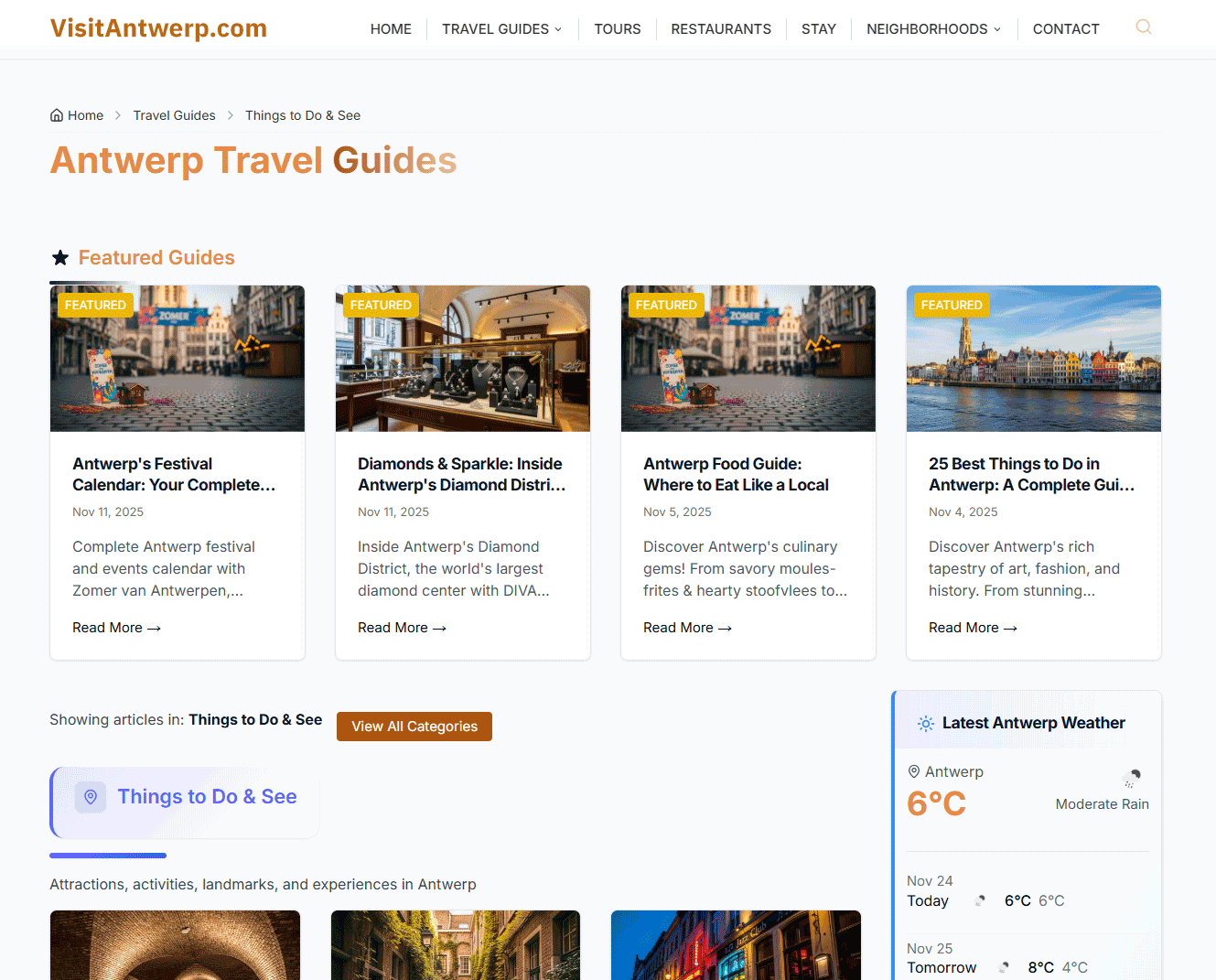Click the weather icon for Nov 25 Tomorrow
The image size is (1216, 980).
pos(1003,967)
